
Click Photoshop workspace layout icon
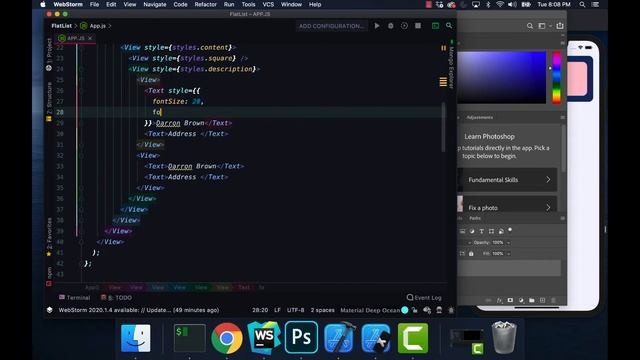coord(542,26)
